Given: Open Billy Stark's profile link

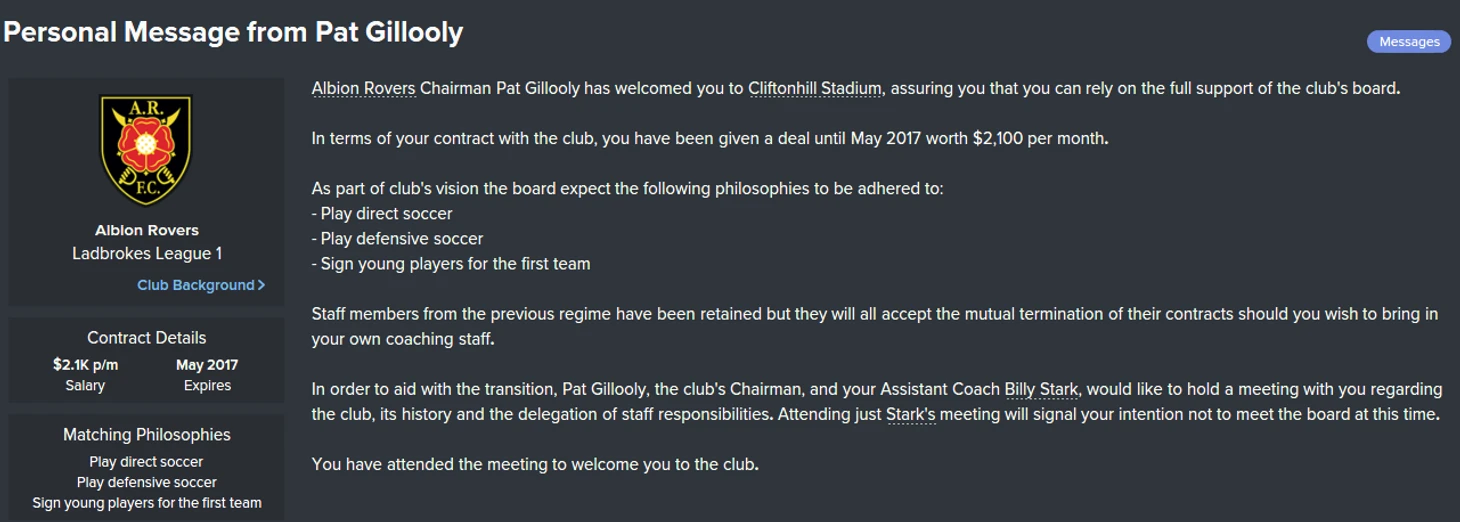Looking at the screenshot, I should point(1042,389).
